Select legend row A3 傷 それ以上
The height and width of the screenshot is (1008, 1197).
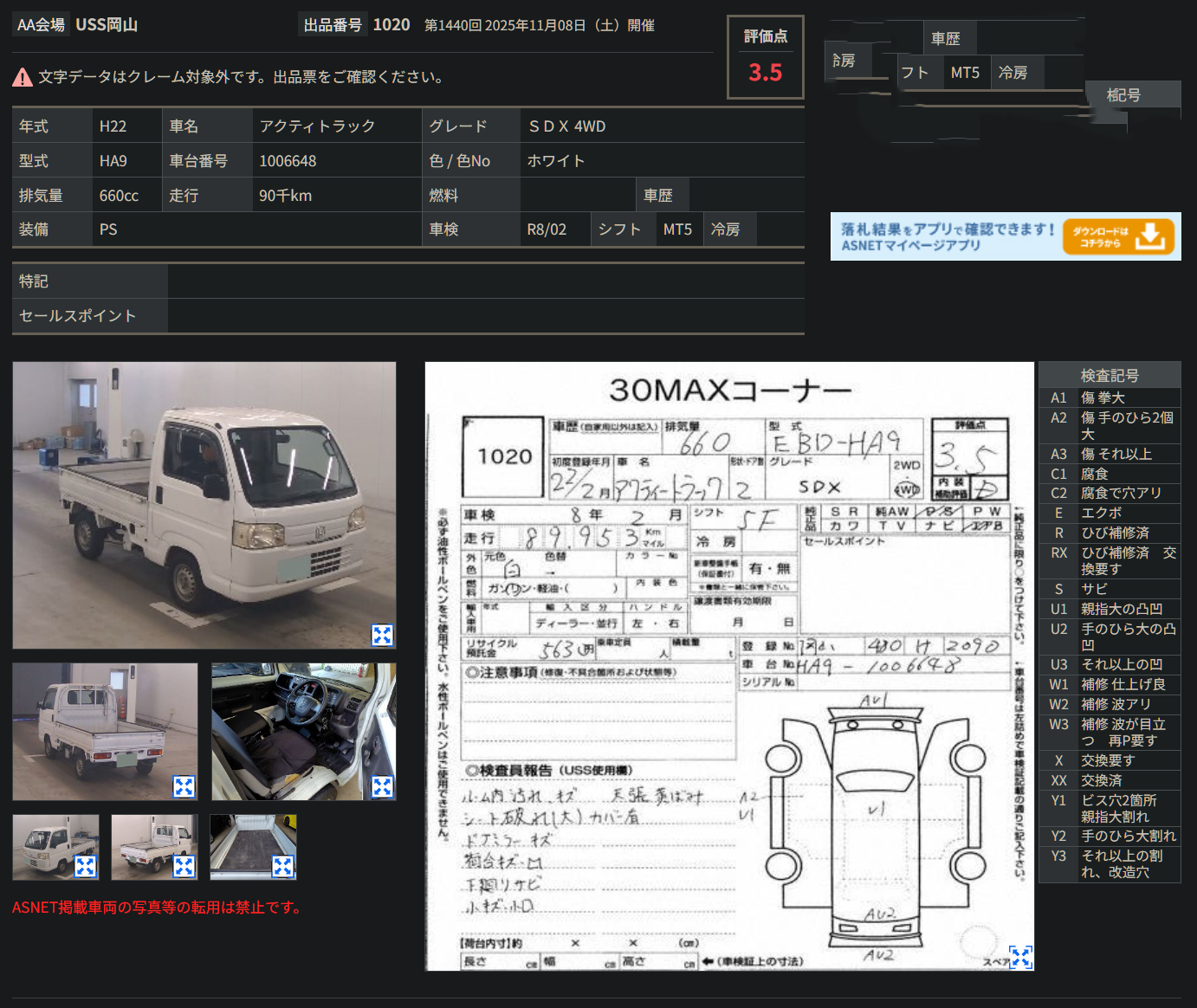(1110, 454)
